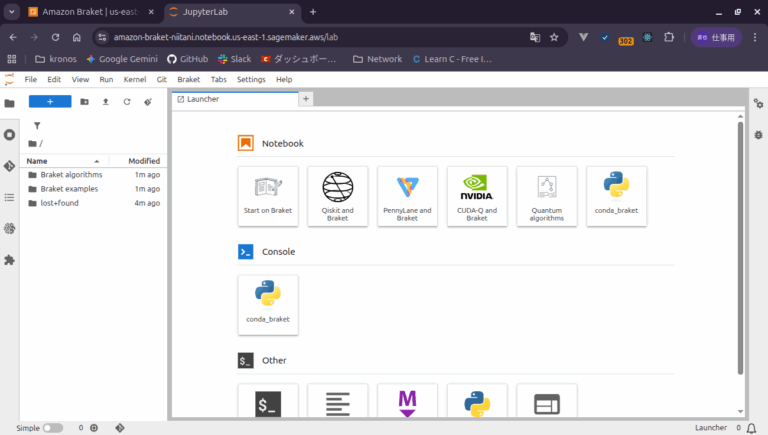Open the kronos bookmark folder
768x435 pixels.
pyautogui.click(x=56, y=59)
